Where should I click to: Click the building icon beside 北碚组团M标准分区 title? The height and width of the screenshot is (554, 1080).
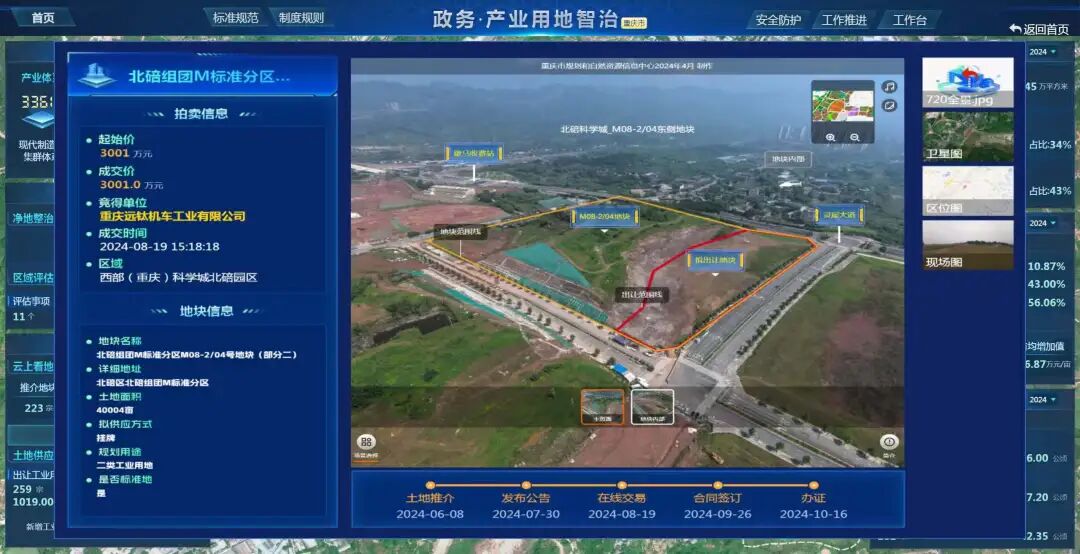coord(96,75)
